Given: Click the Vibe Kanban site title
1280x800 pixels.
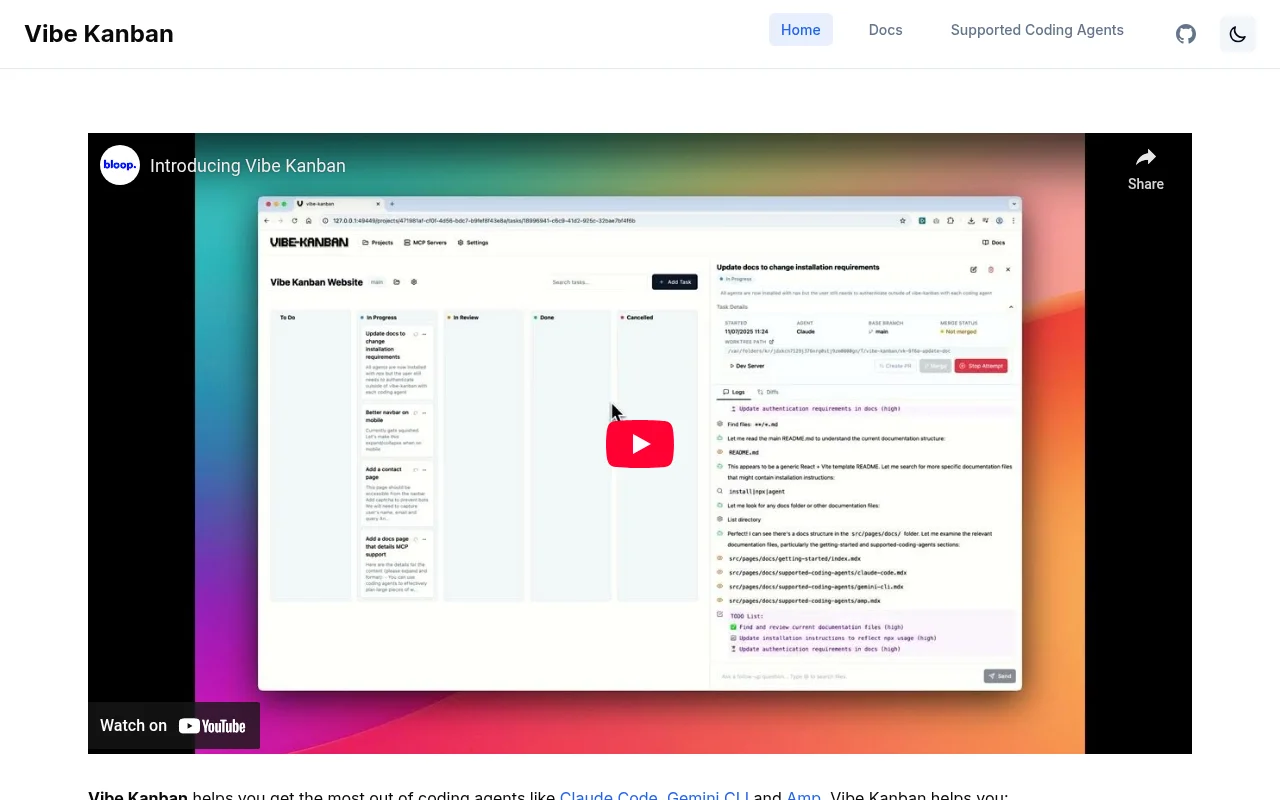Looking at the screenshot, I should [99, 34].
